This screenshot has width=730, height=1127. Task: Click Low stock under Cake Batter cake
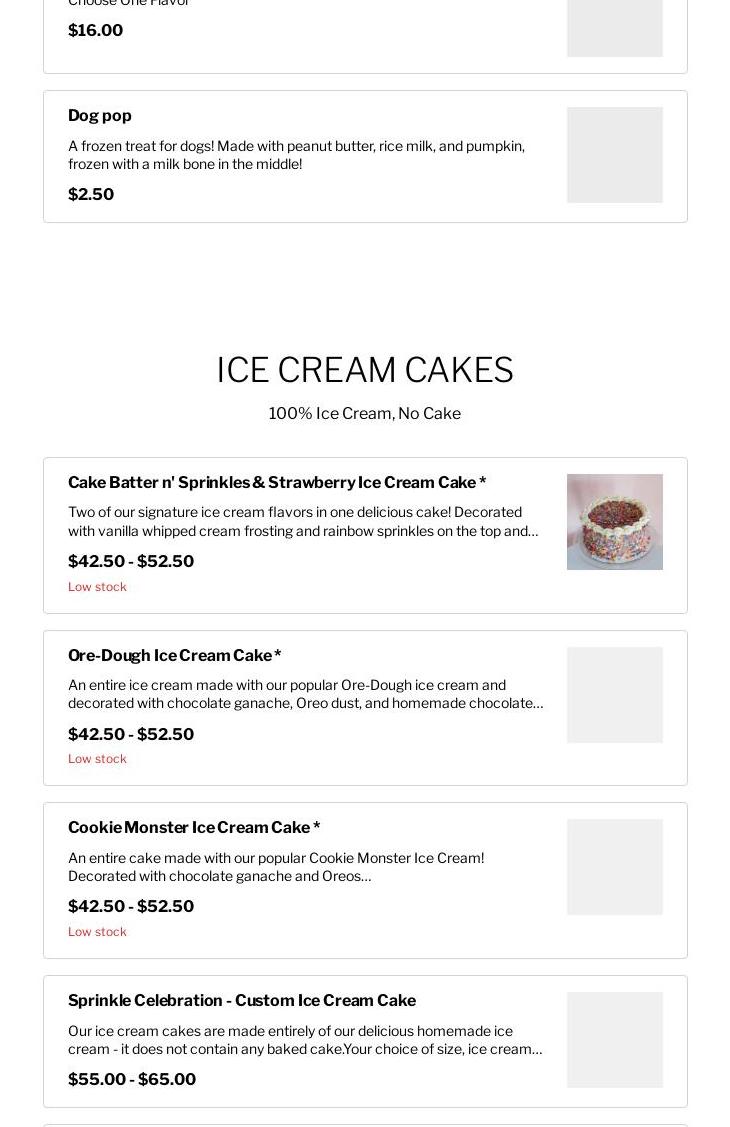(97, 586)
